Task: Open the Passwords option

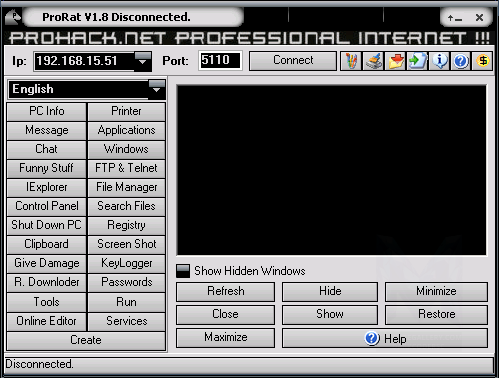Action: (126, 282)
